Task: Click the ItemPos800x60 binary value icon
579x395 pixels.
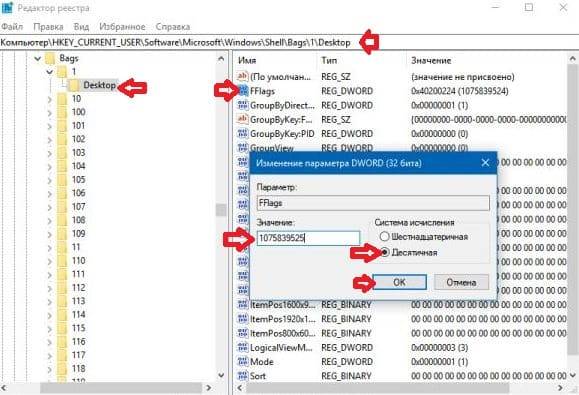Action: click(x=242, y=333)
